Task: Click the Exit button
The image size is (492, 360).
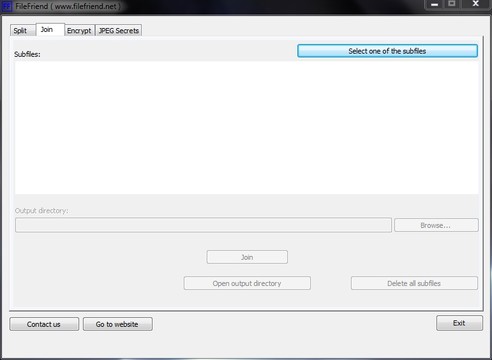Action: coord(459,323)
